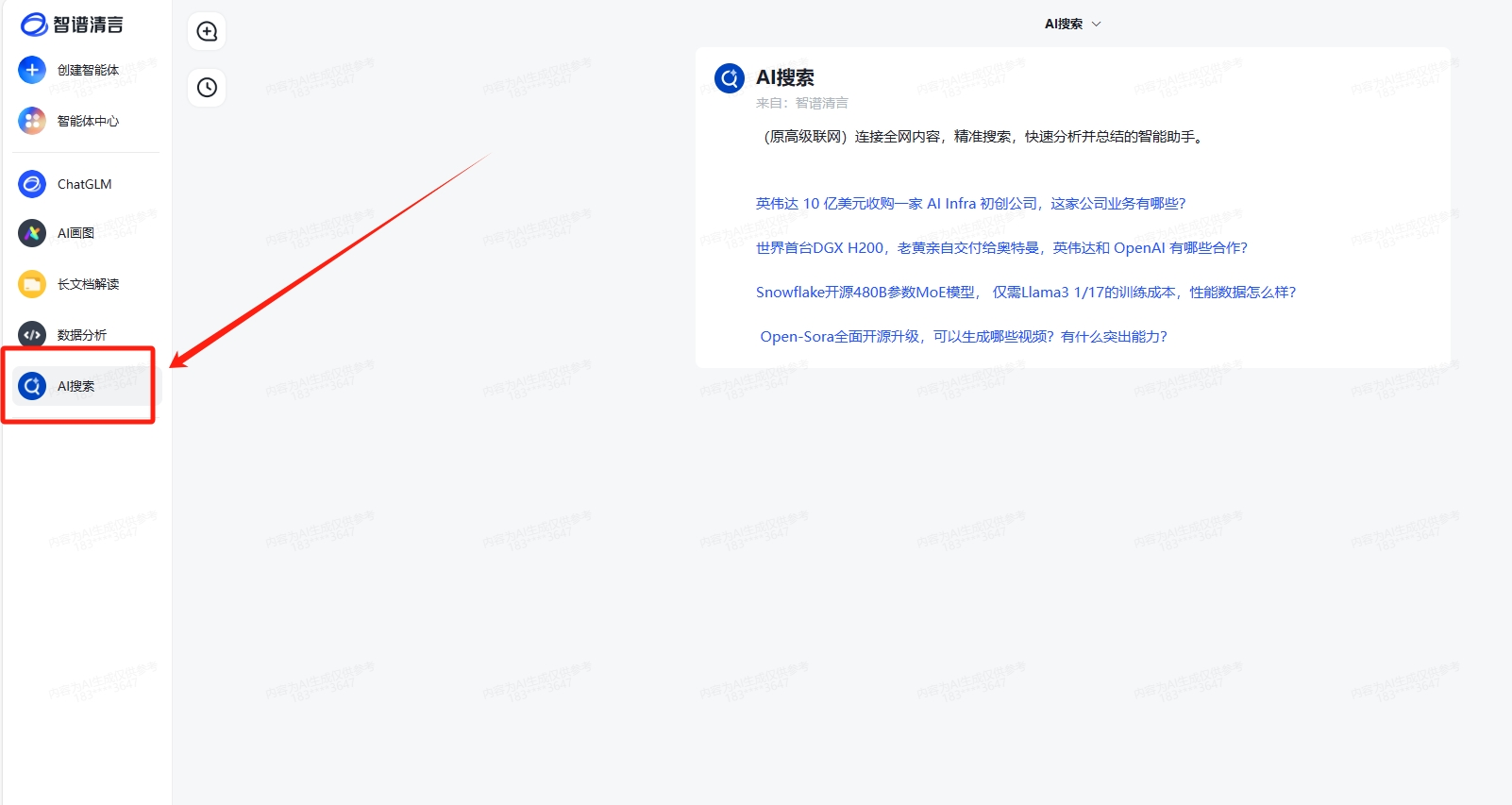Viewport: 1512px width, 805px height.
Task: Click the 智谱清言 logo icon
Action: pyautogui.click(x=34, y=25)
